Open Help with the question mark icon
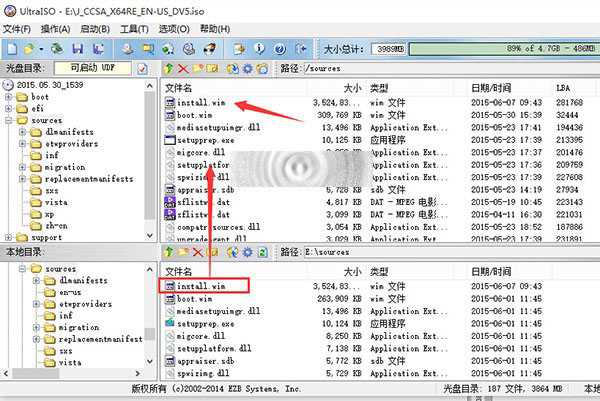600x401 pixels. click(x=280, y=49)
